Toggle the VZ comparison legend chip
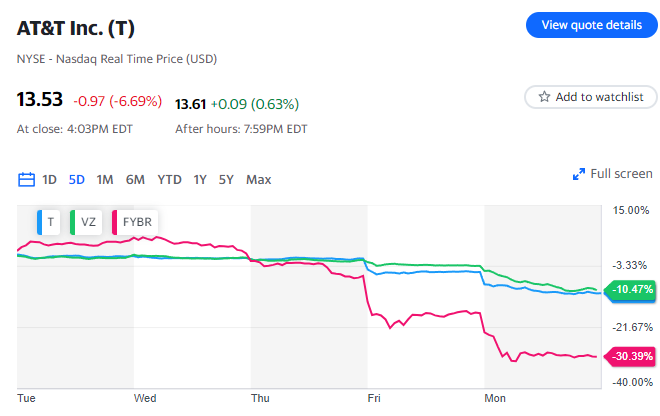Screen dimensions: 660x416 [86, 222]
